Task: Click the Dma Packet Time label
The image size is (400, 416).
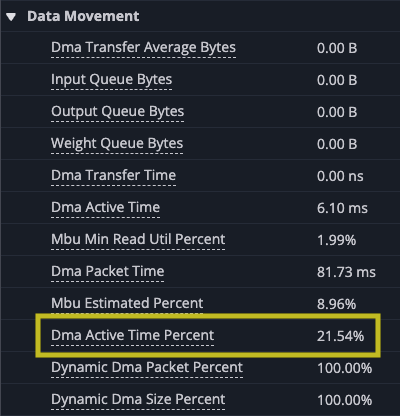Action: click(107, 272)
